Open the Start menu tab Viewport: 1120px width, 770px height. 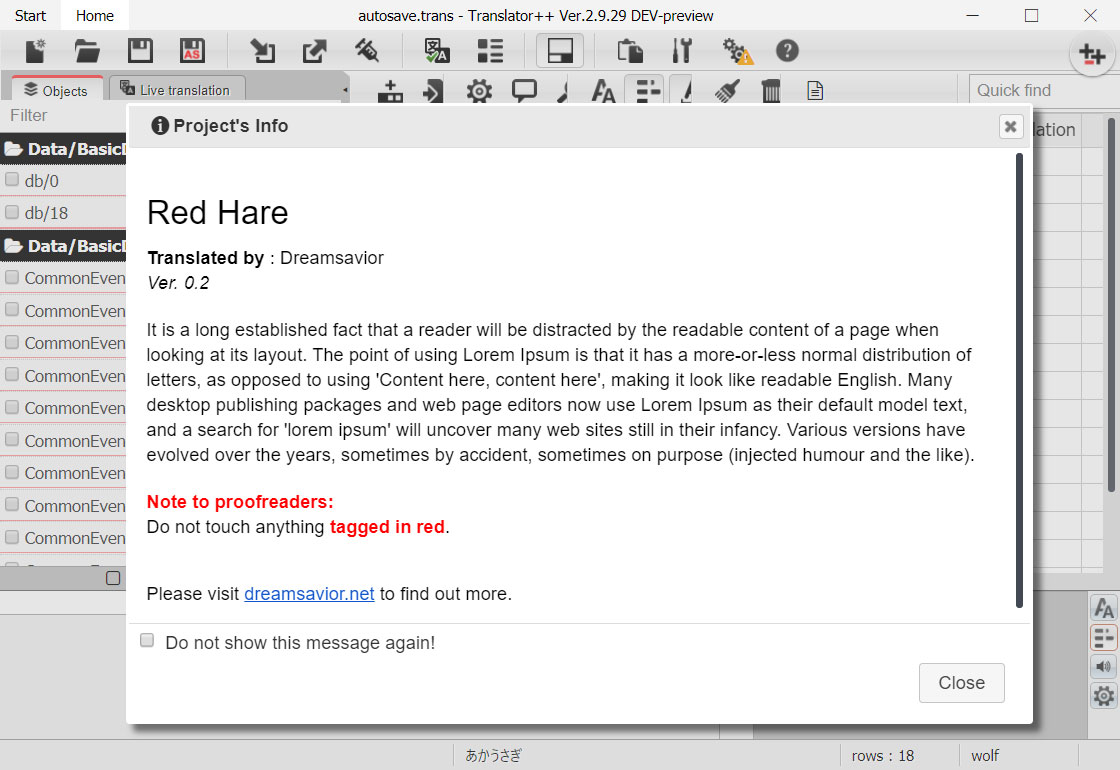pos(30,15)
